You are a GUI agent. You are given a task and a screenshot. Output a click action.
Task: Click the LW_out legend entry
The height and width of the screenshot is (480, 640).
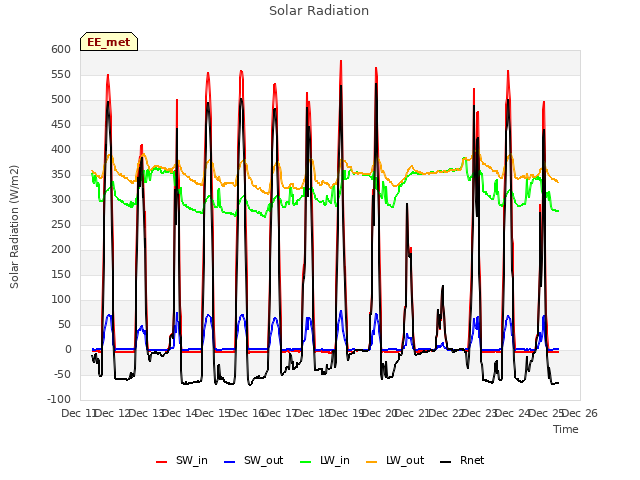[395, 460]
